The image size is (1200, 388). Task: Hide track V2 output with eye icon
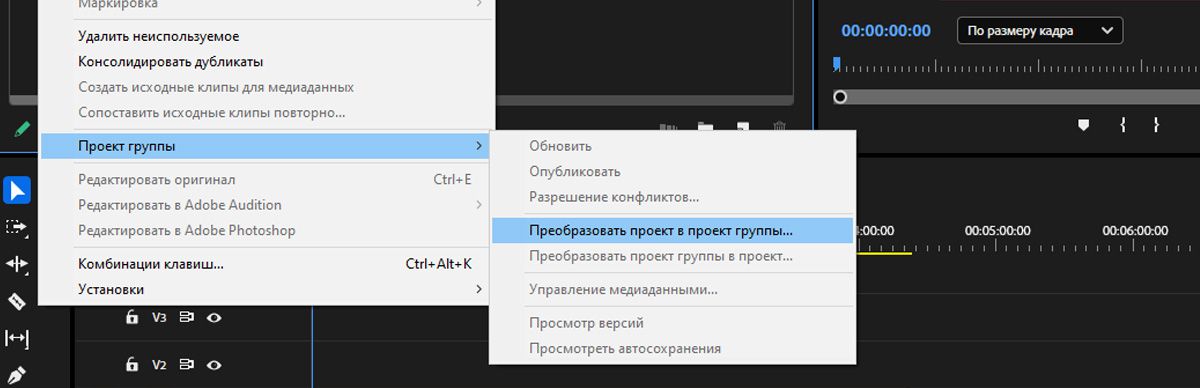point(214,364)
